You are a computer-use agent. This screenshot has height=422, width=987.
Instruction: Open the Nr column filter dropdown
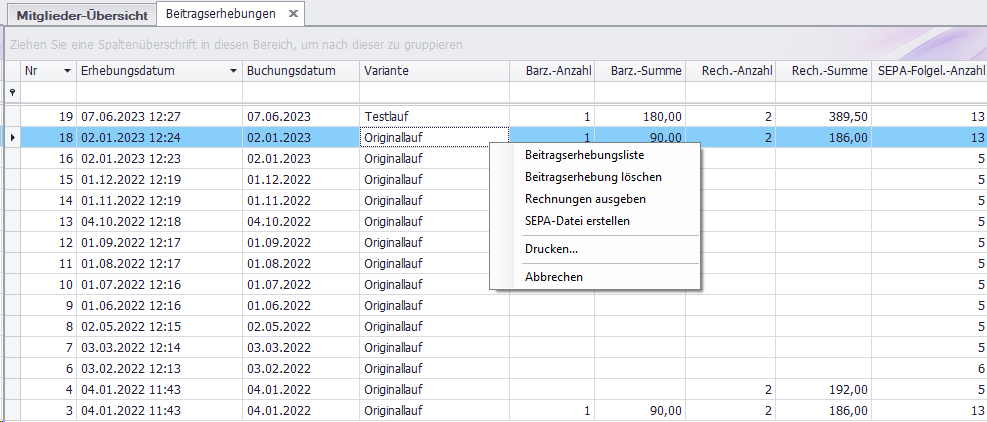[67, 71]
